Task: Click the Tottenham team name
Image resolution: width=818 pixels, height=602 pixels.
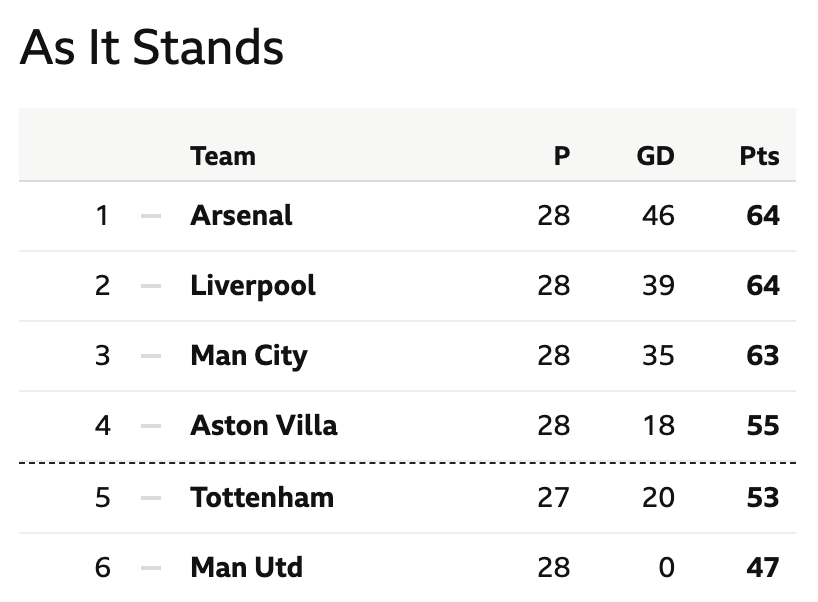Action: tap(262, 497)
